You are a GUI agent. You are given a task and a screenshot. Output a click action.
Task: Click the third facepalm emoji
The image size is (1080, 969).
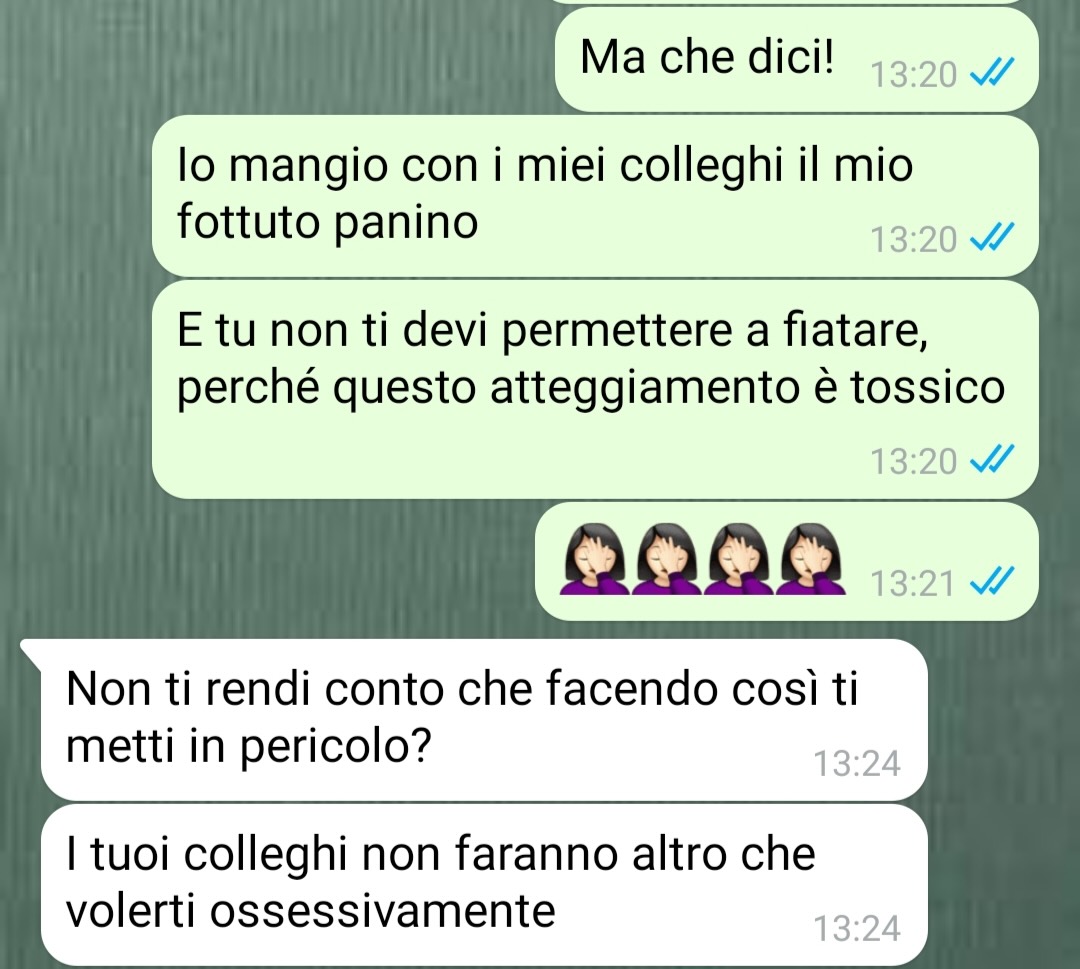tap(739, 559)
